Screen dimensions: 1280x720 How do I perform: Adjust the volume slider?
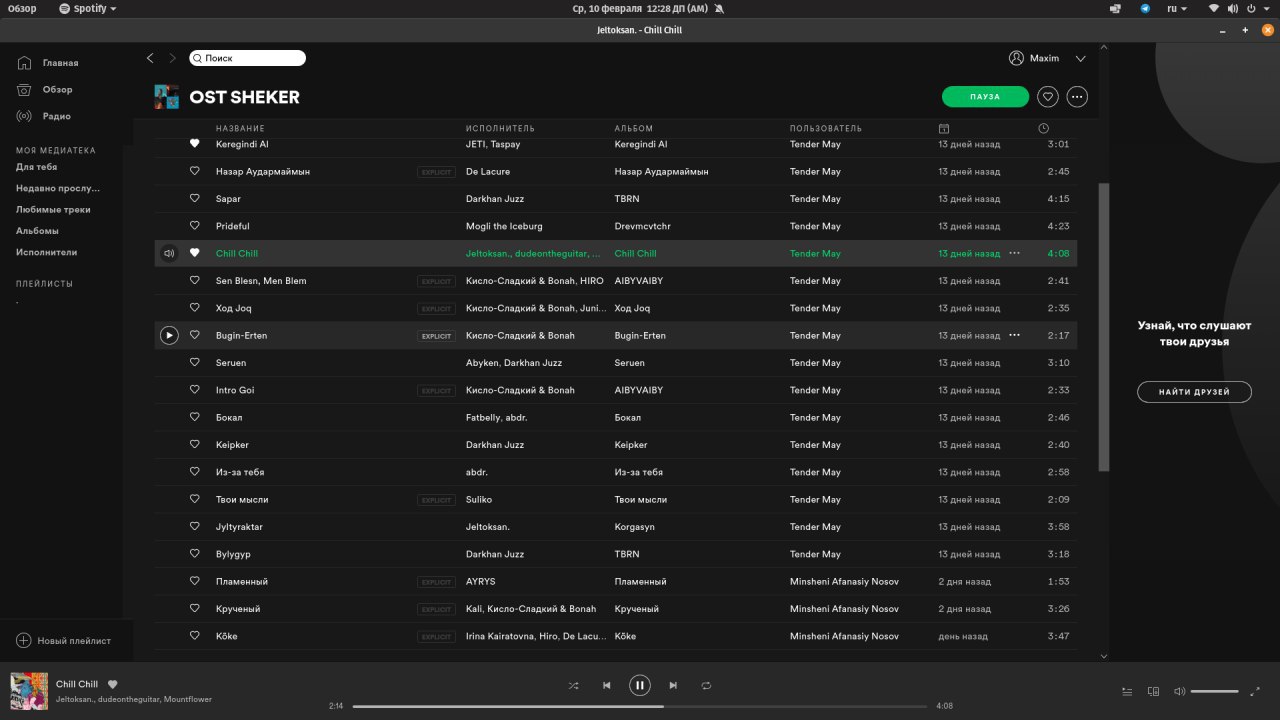coord(1215,691)
